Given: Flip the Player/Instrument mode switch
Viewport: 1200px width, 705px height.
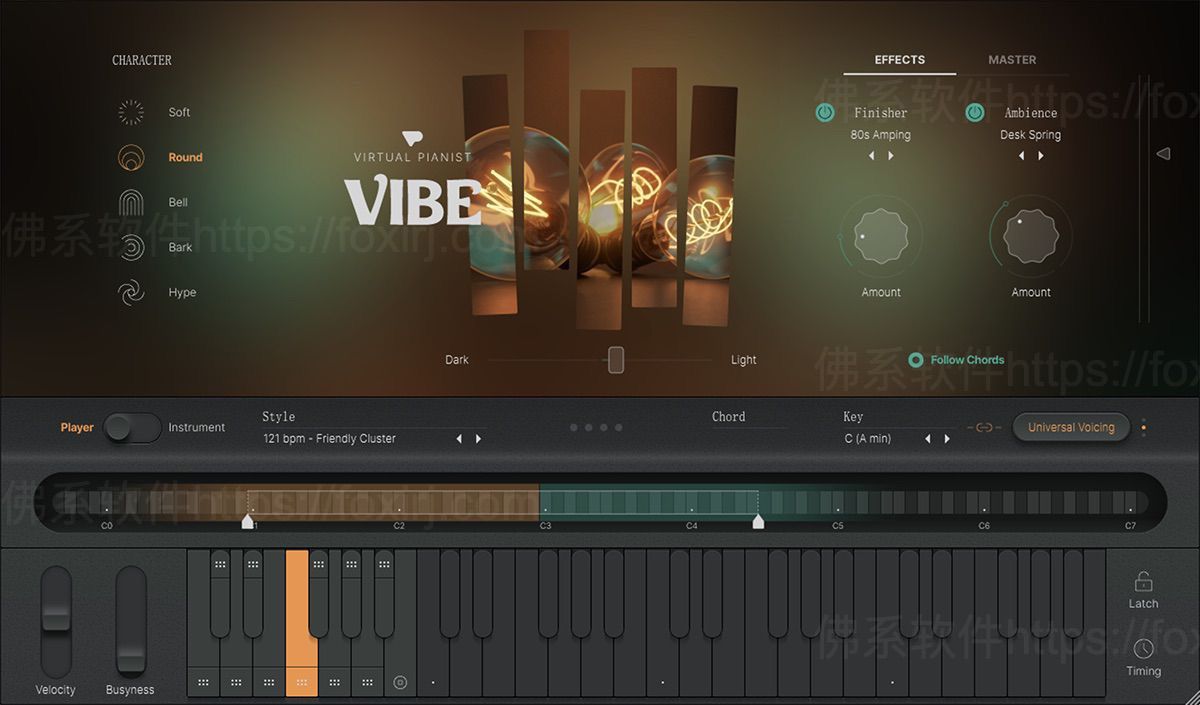Looking at the screenshot, I should pos(132,428).
